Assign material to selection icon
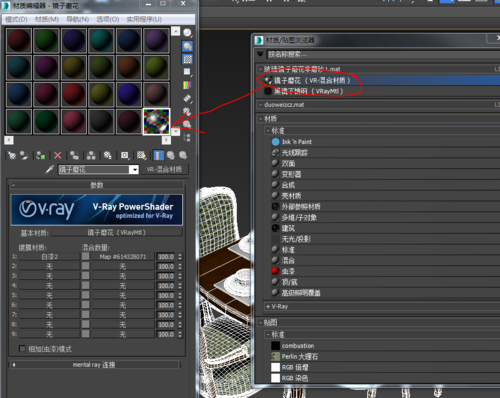Image resolution: width=500 pixels, height=398 pixels. coord(41,155)
